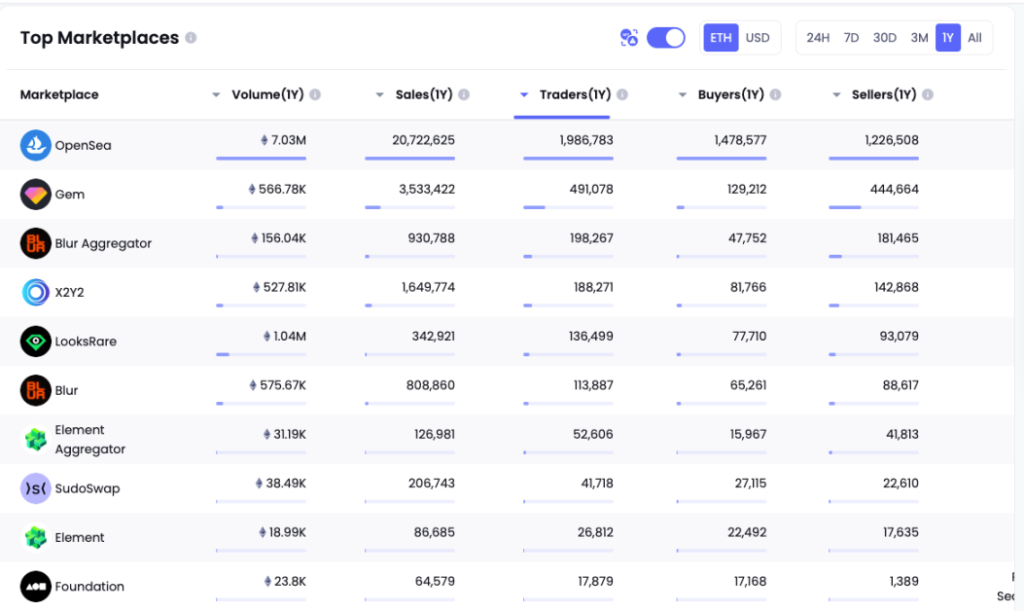1024x611 pixels.
Task: Select the 7D time range tab
Action: (x=851, y=38)
